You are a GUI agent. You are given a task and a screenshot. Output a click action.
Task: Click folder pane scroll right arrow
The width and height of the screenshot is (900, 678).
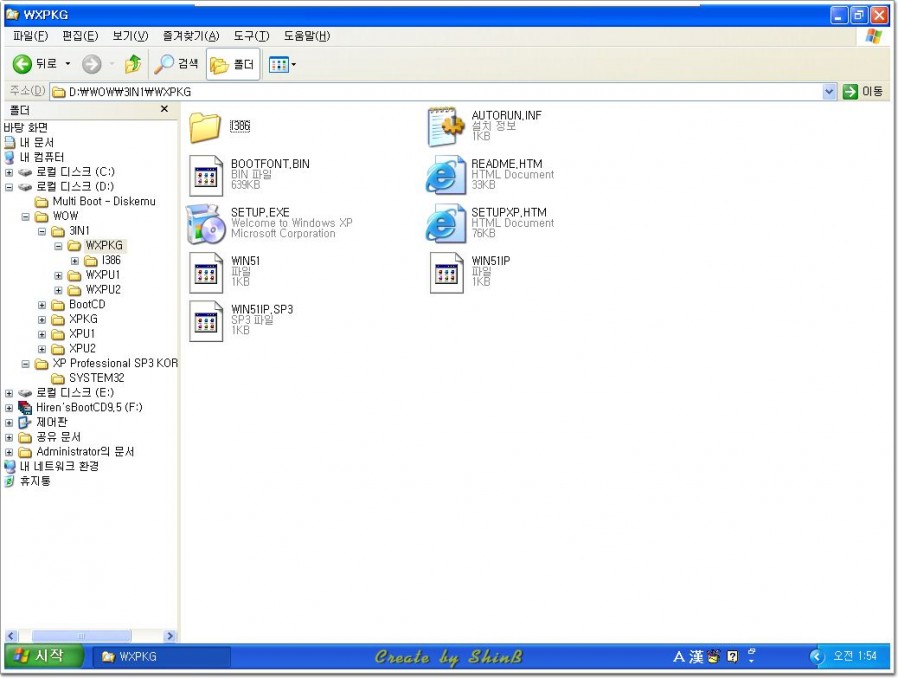(169, 636)
